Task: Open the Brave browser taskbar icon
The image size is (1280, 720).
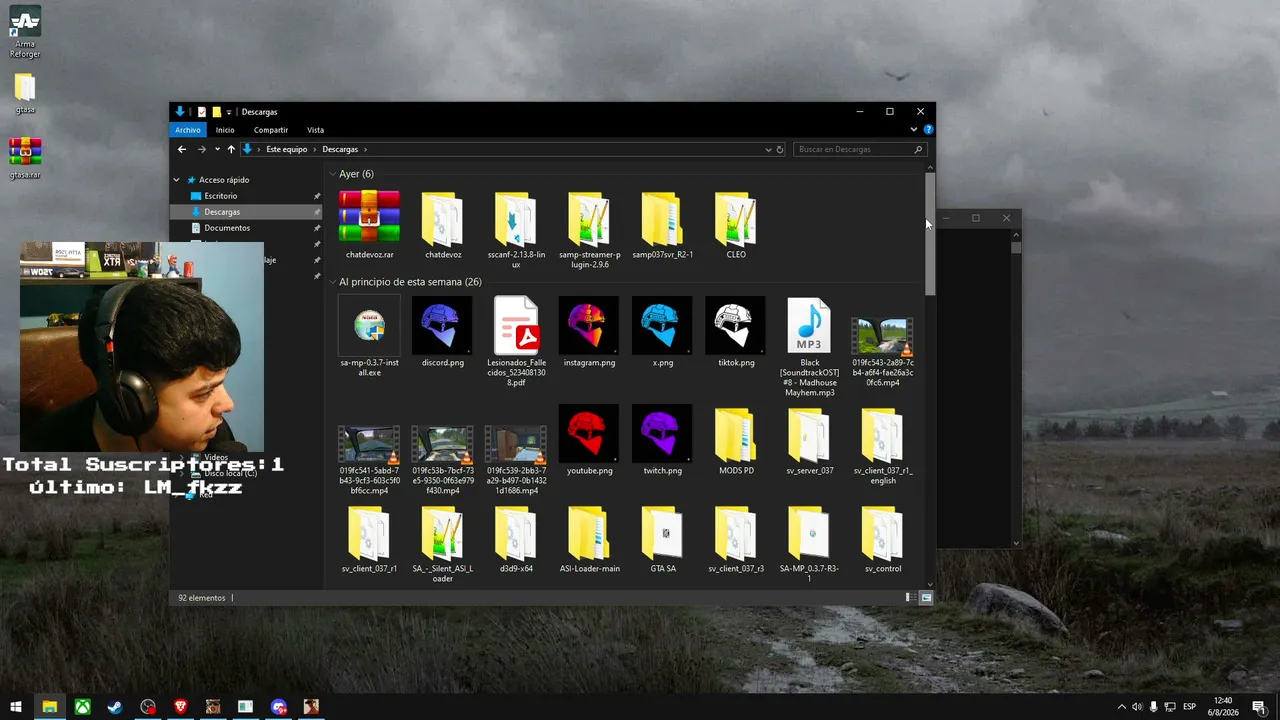Action: 180,707
